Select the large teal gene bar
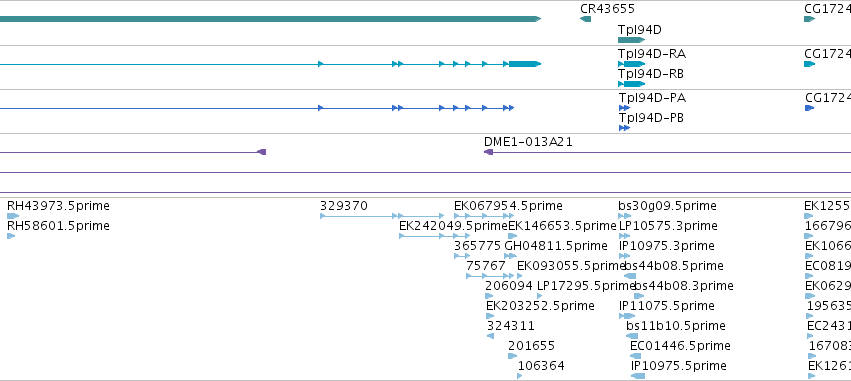The height and width of the screenshot is (381, 851). click(x=270, y=19)
